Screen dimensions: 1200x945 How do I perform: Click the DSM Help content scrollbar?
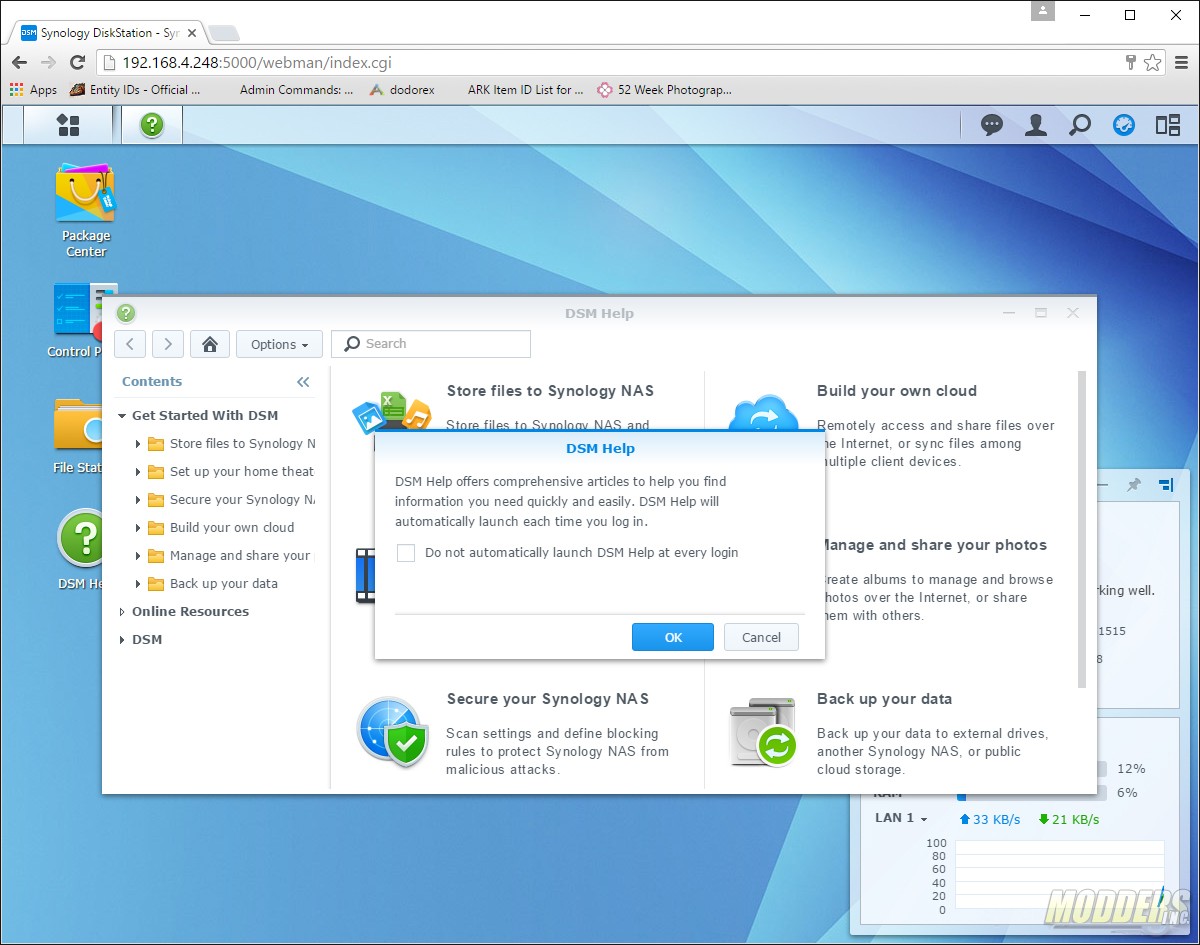coord(1081,529)
